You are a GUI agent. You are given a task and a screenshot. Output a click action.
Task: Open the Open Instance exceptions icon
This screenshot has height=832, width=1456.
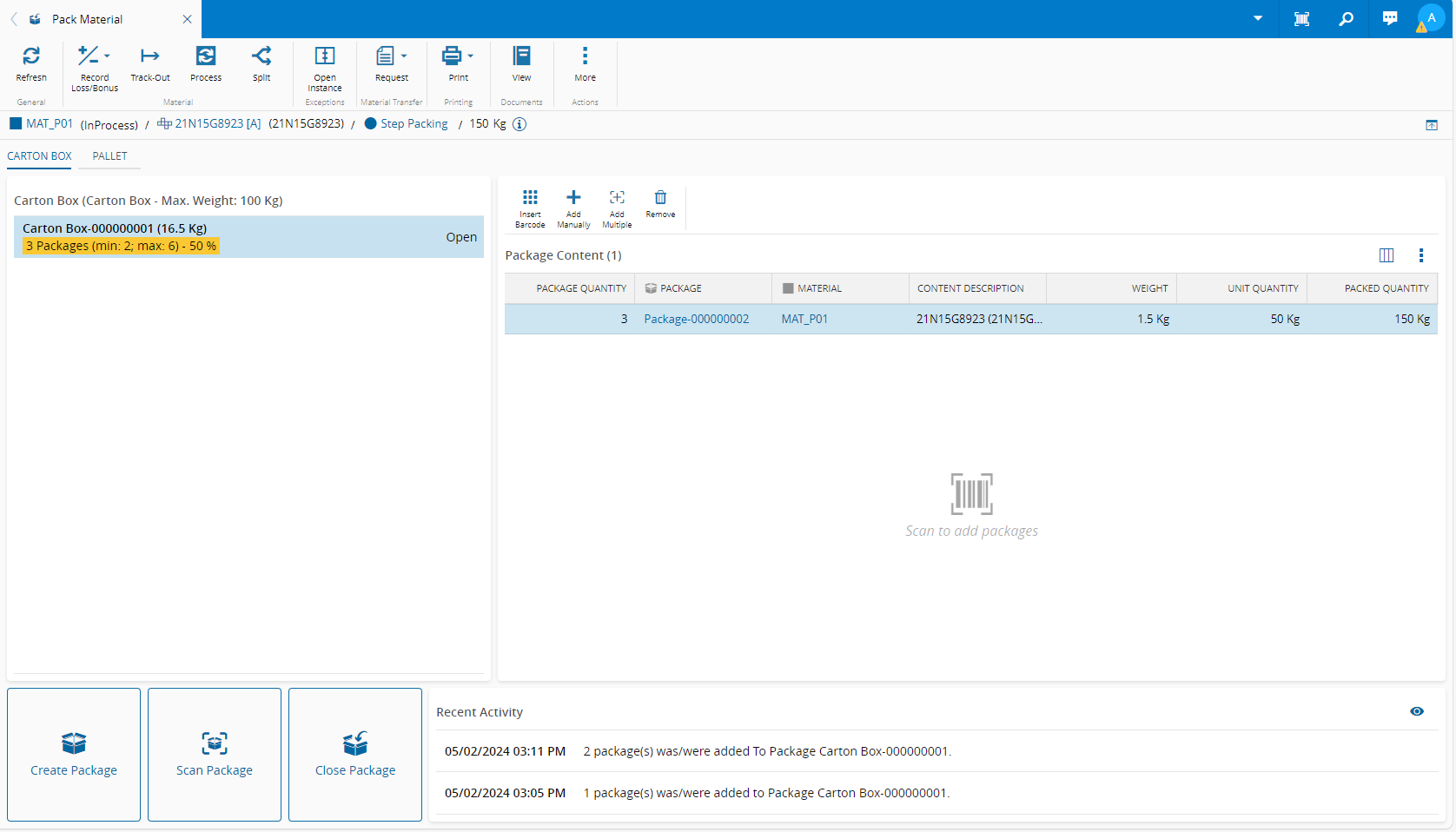325,56
